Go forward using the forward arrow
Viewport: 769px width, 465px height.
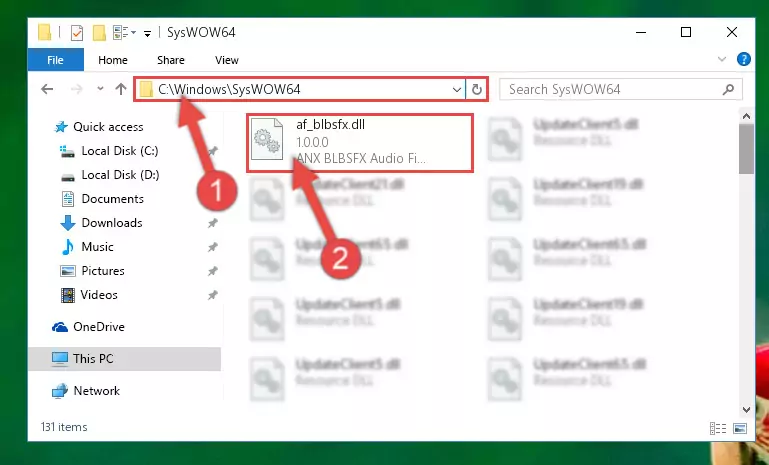click(x=77, y=89)
